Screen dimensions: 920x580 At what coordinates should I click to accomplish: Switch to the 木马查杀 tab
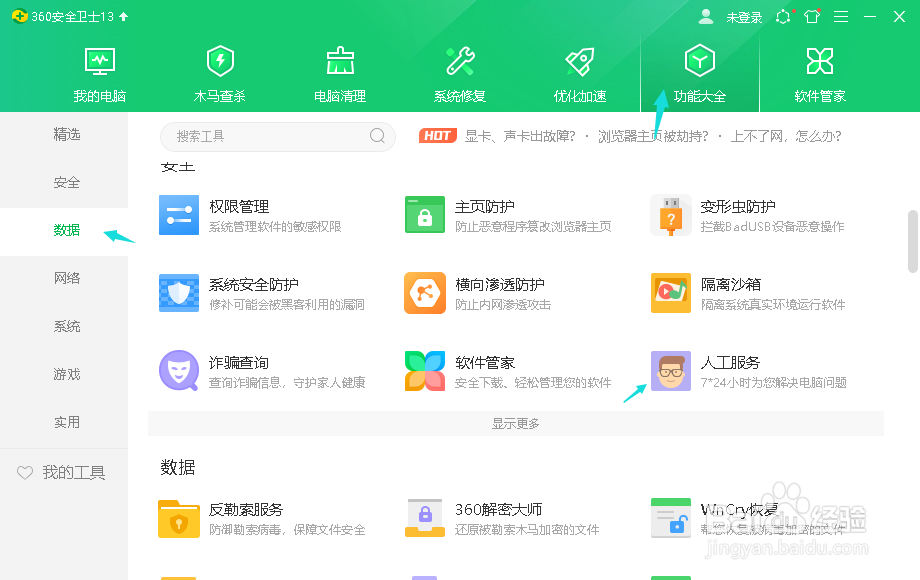(x=219, y=70)
